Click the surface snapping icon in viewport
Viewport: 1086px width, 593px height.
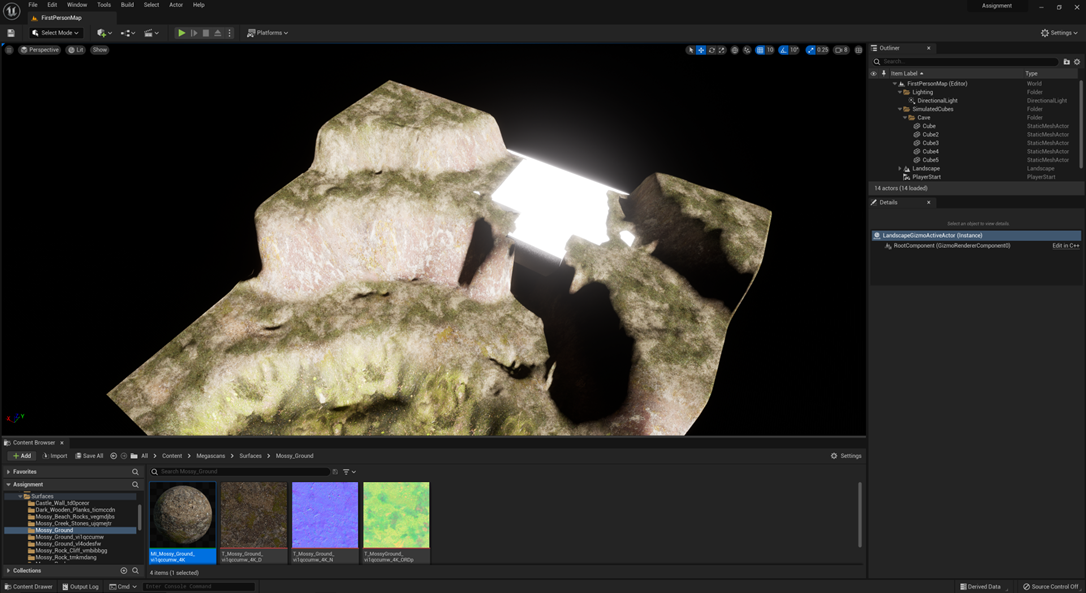(747, 50)
